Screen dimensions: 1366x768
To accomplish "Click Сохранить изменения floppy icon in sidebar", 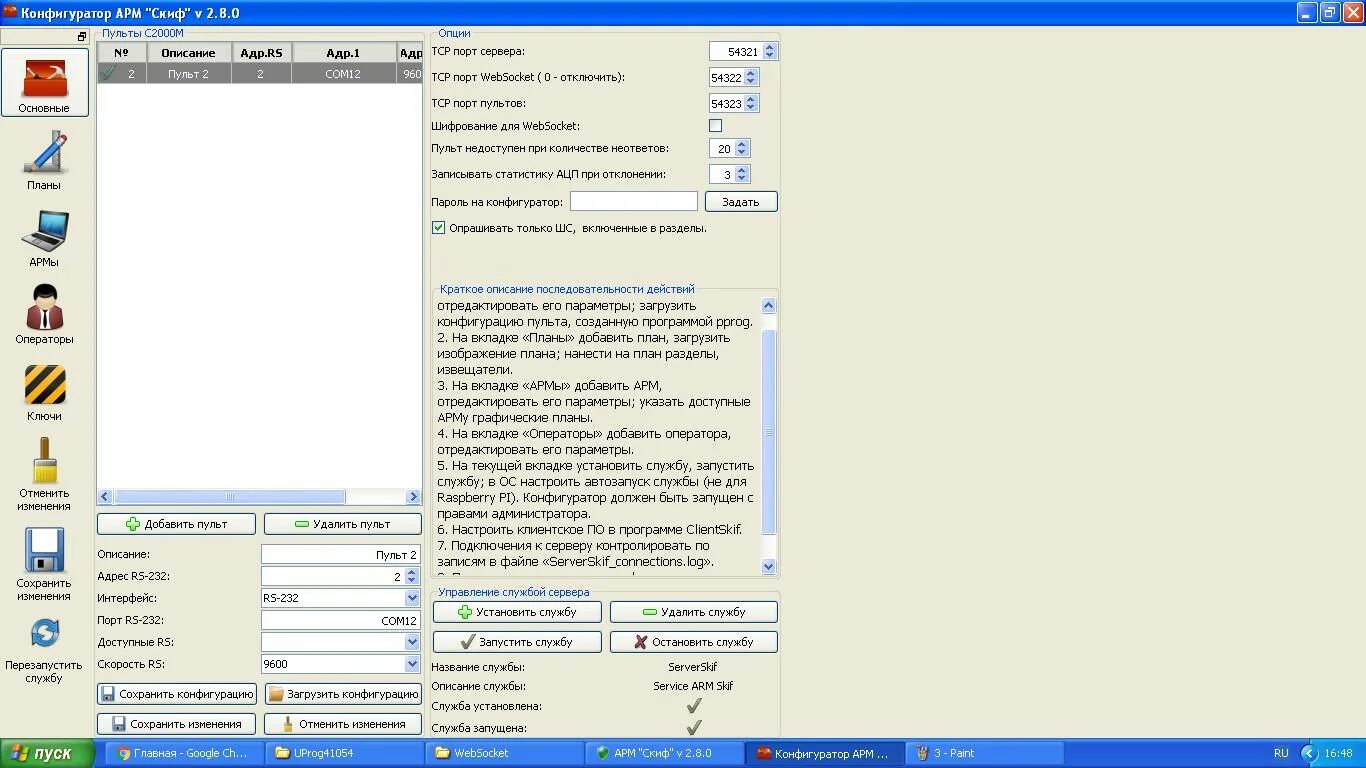I will [x=44, y=550].
